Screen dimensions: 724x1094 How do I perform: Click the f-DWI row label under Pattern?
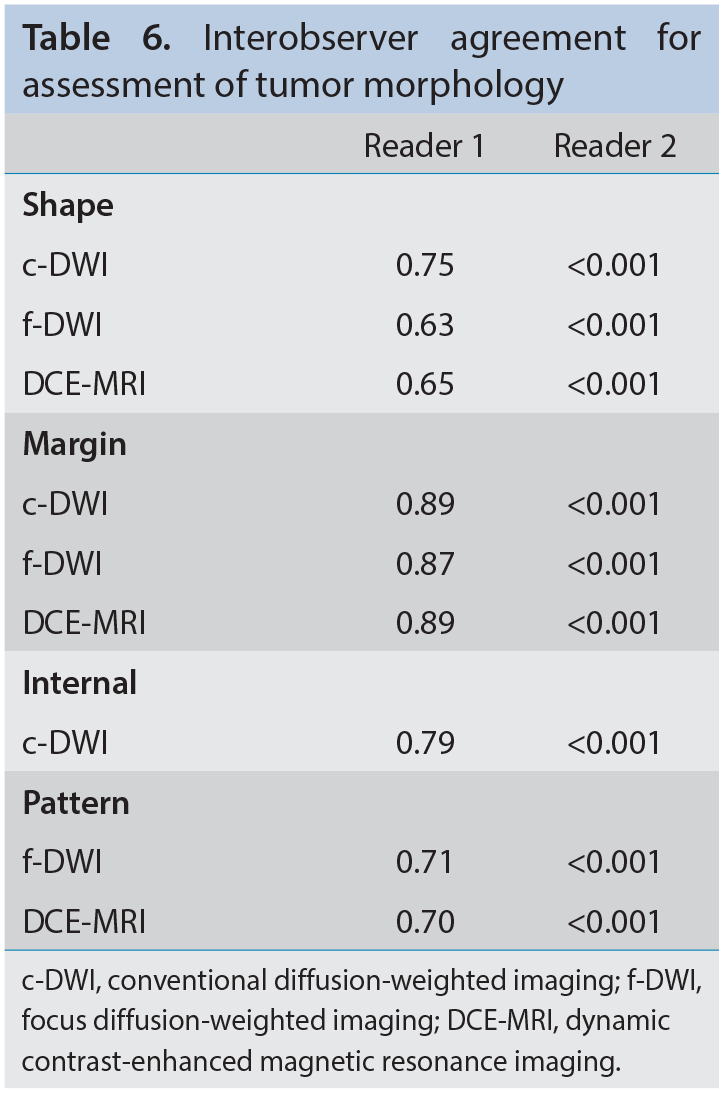pyautogui.click(x=62, y=862)
